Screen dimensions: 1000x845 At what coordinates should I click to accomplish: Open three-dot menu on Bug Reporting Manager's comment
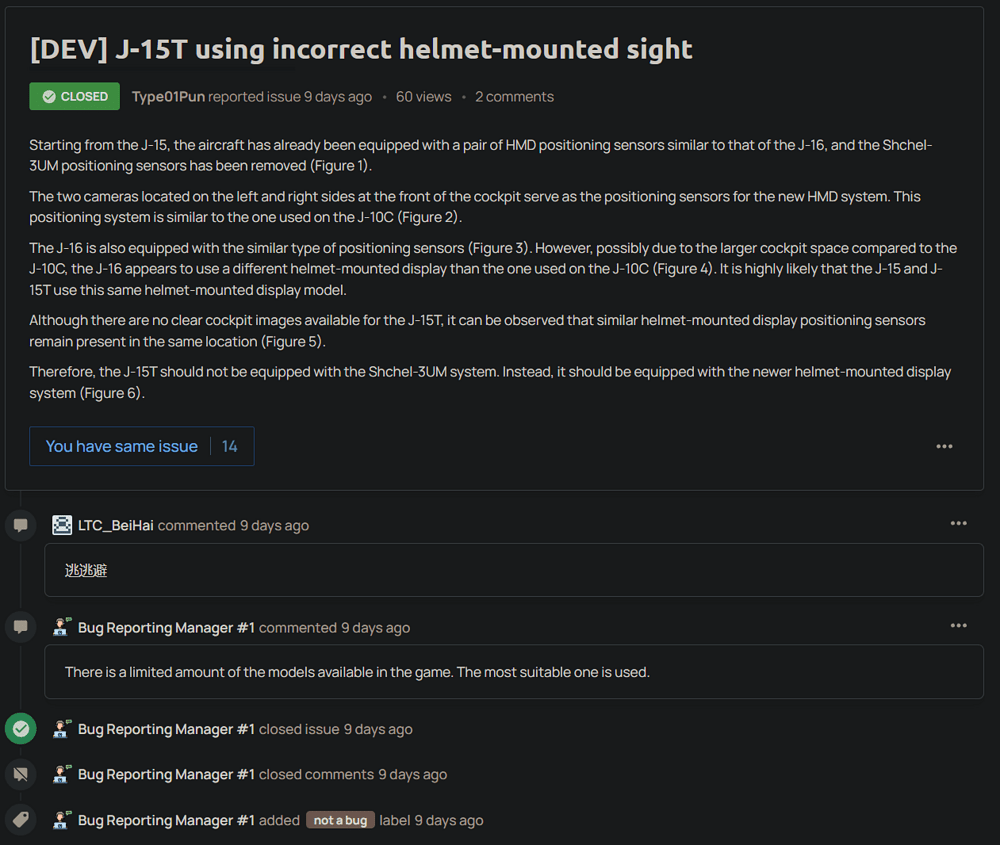(958, 625)
